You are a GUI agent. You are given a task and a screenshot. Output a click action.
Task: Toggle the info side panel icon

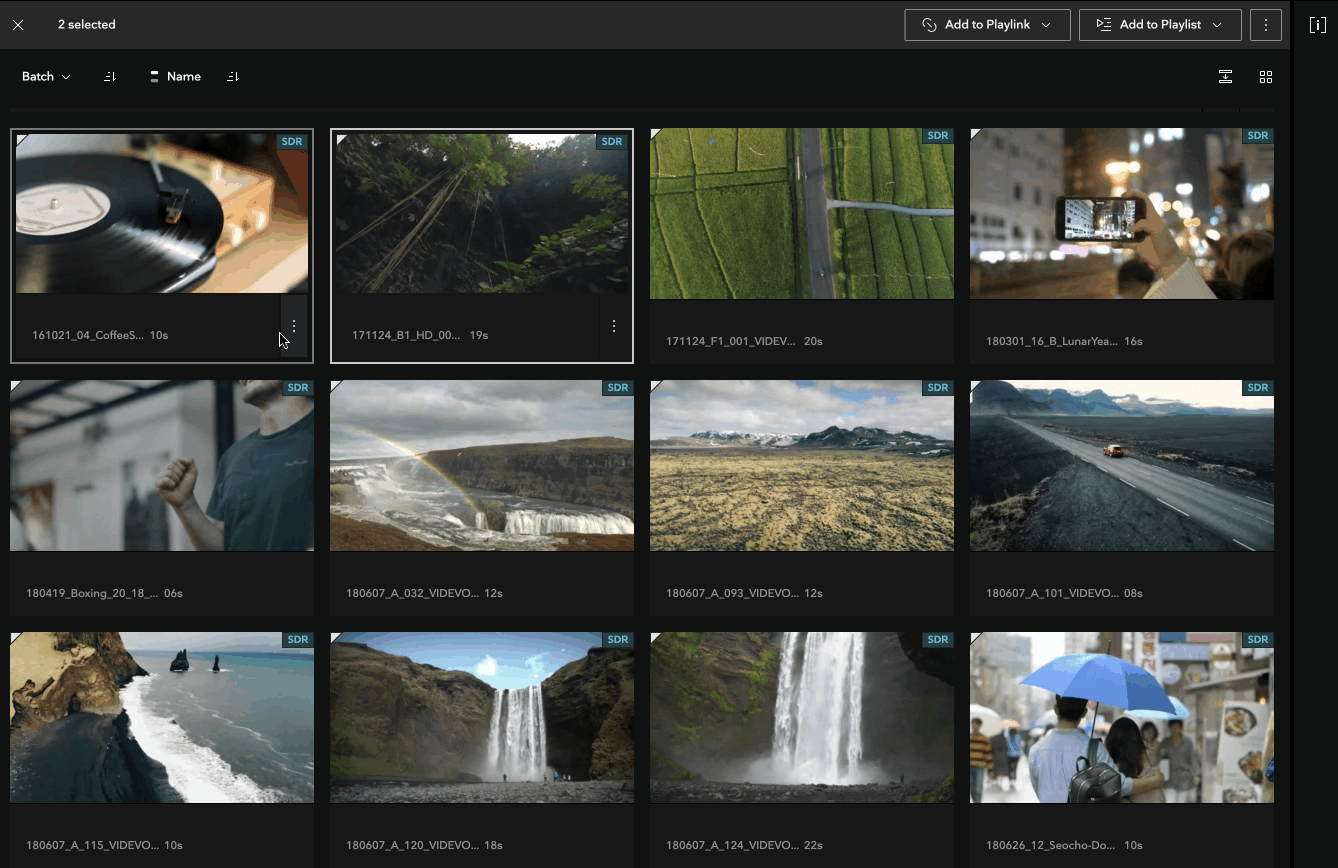pos(1318,25)
